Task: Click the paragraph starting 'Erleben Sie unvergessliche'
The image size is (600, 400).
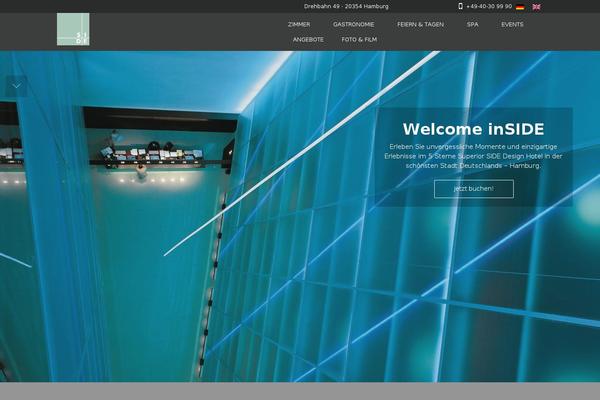Action: 473,156
